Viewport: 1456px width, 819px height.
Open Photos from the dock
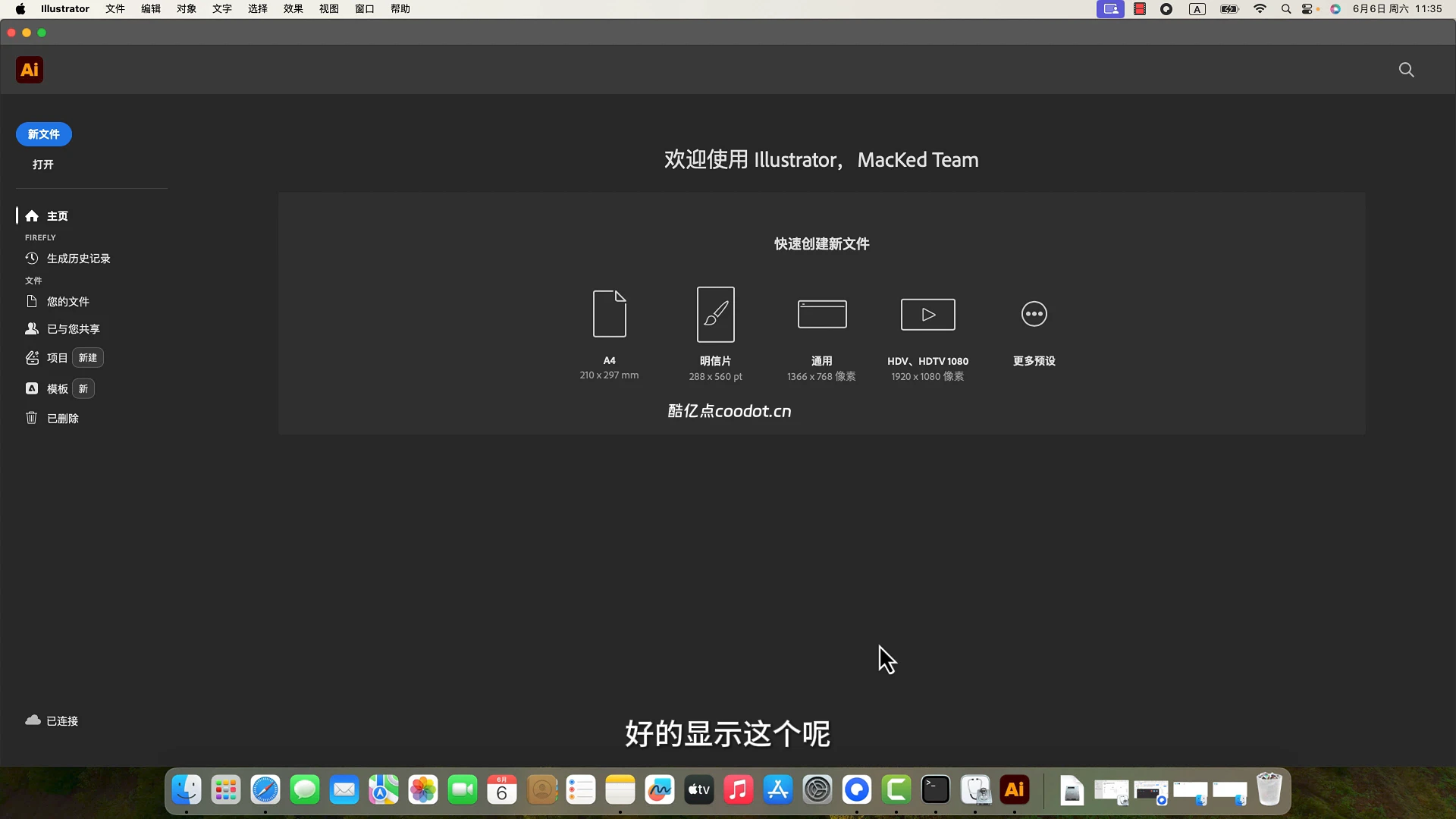pyautogui.click(x=423, y=790)
